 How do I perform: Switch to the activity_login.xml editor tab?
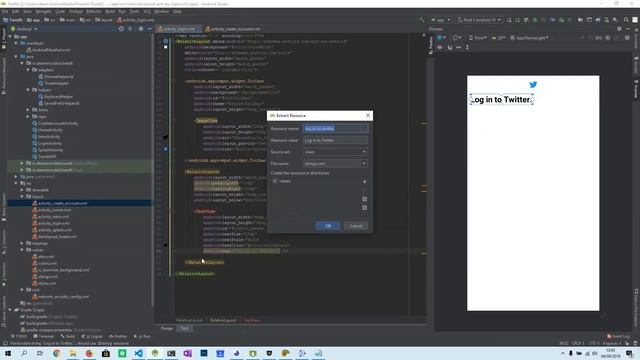[x=178, y=29]
